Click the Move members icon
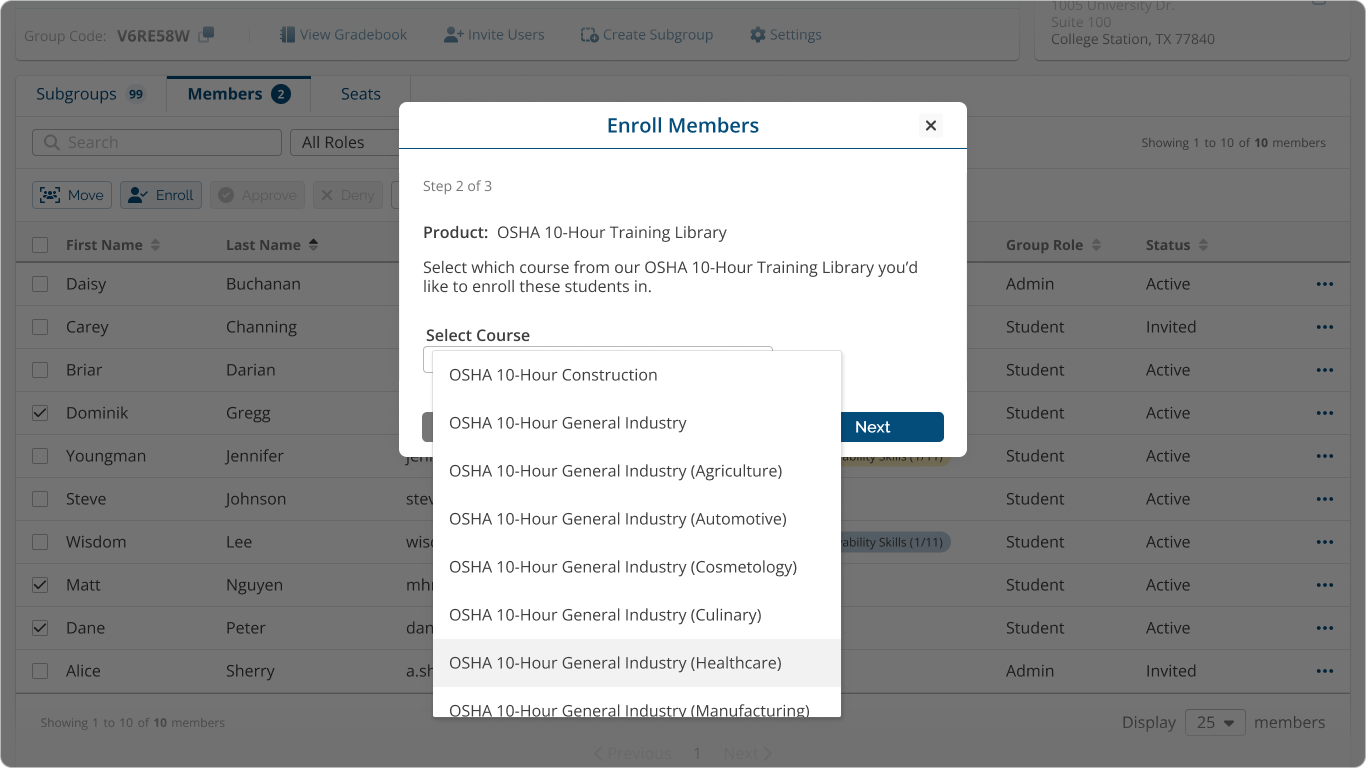 click(x=50, y=194)
